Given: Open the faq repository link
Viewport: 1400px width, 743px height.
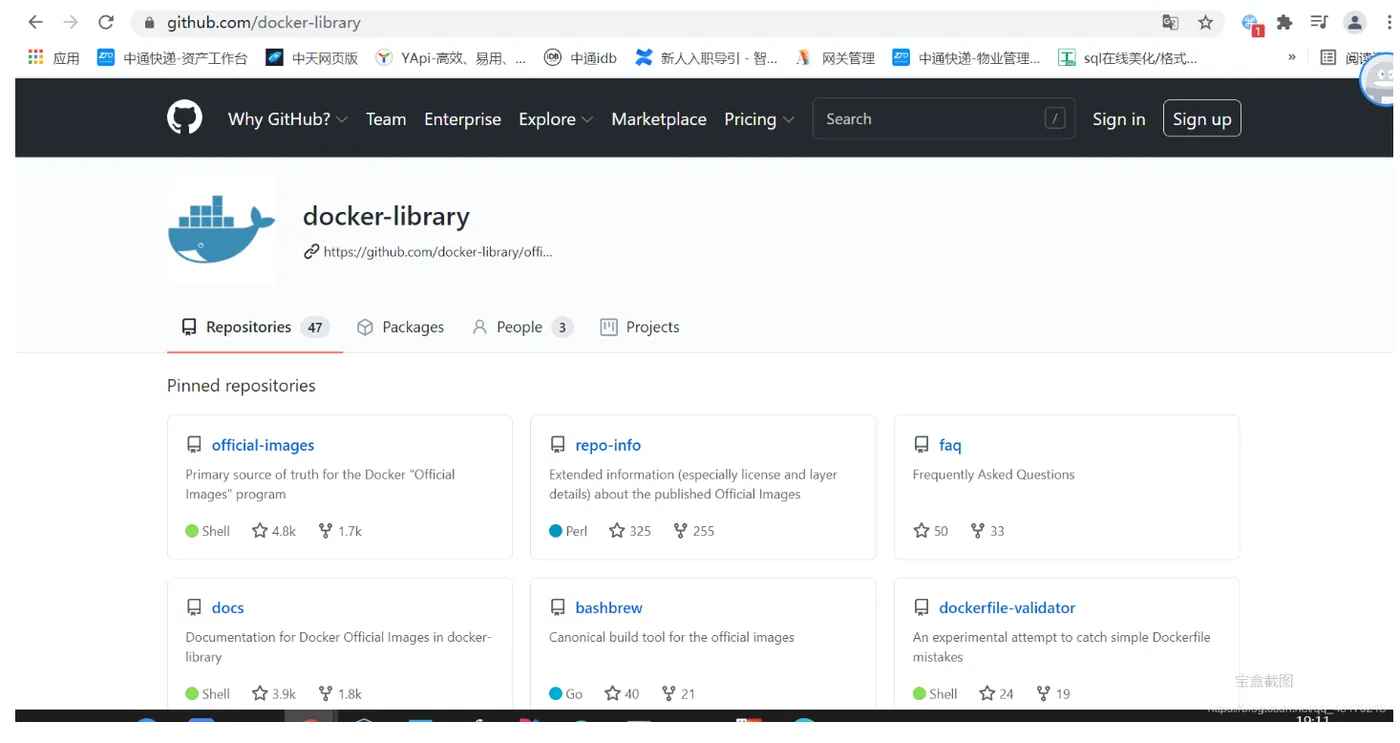Looking at the screenshot, I should (950, 445).
